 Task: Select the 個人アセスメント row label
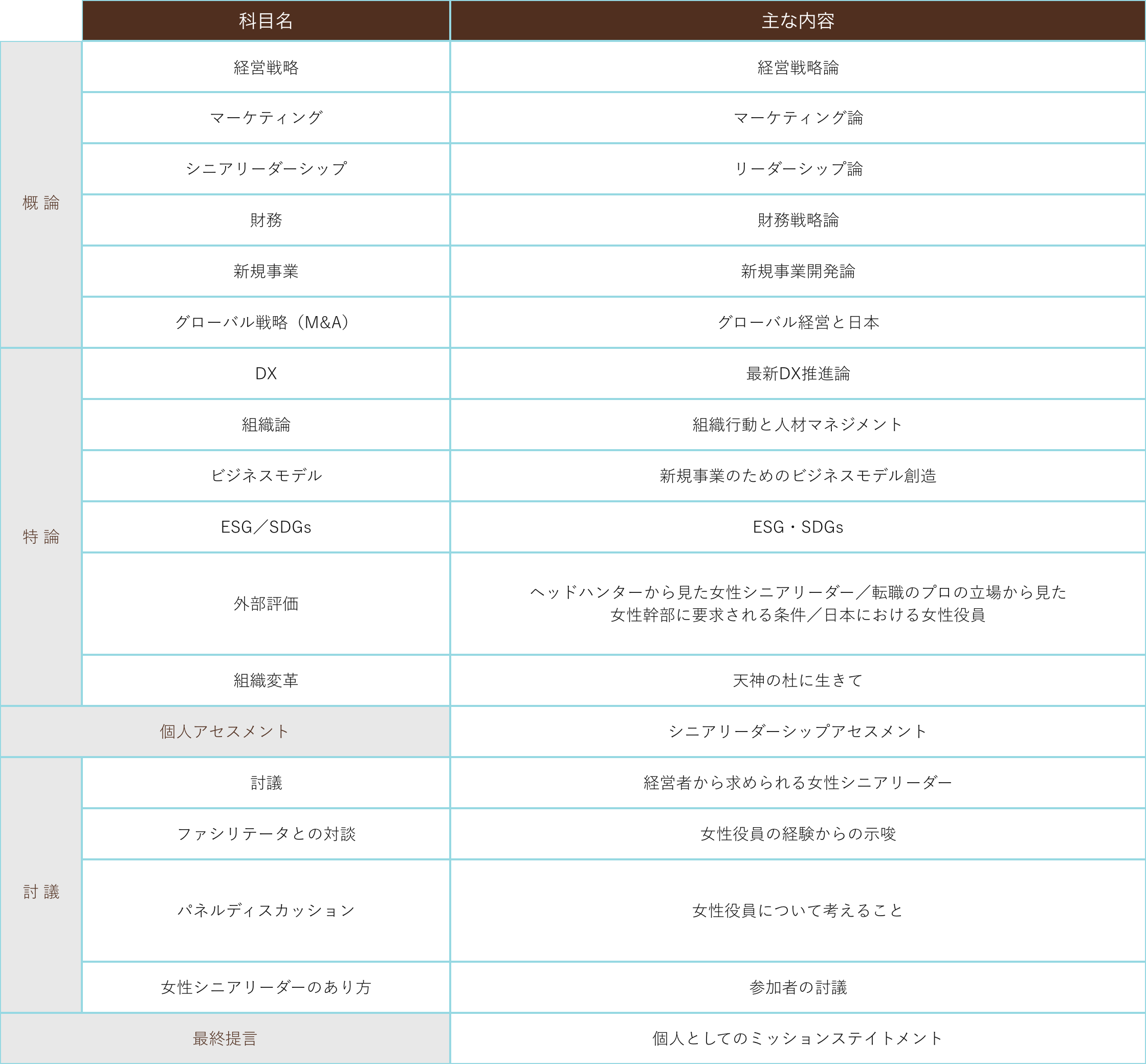(225, 731)
